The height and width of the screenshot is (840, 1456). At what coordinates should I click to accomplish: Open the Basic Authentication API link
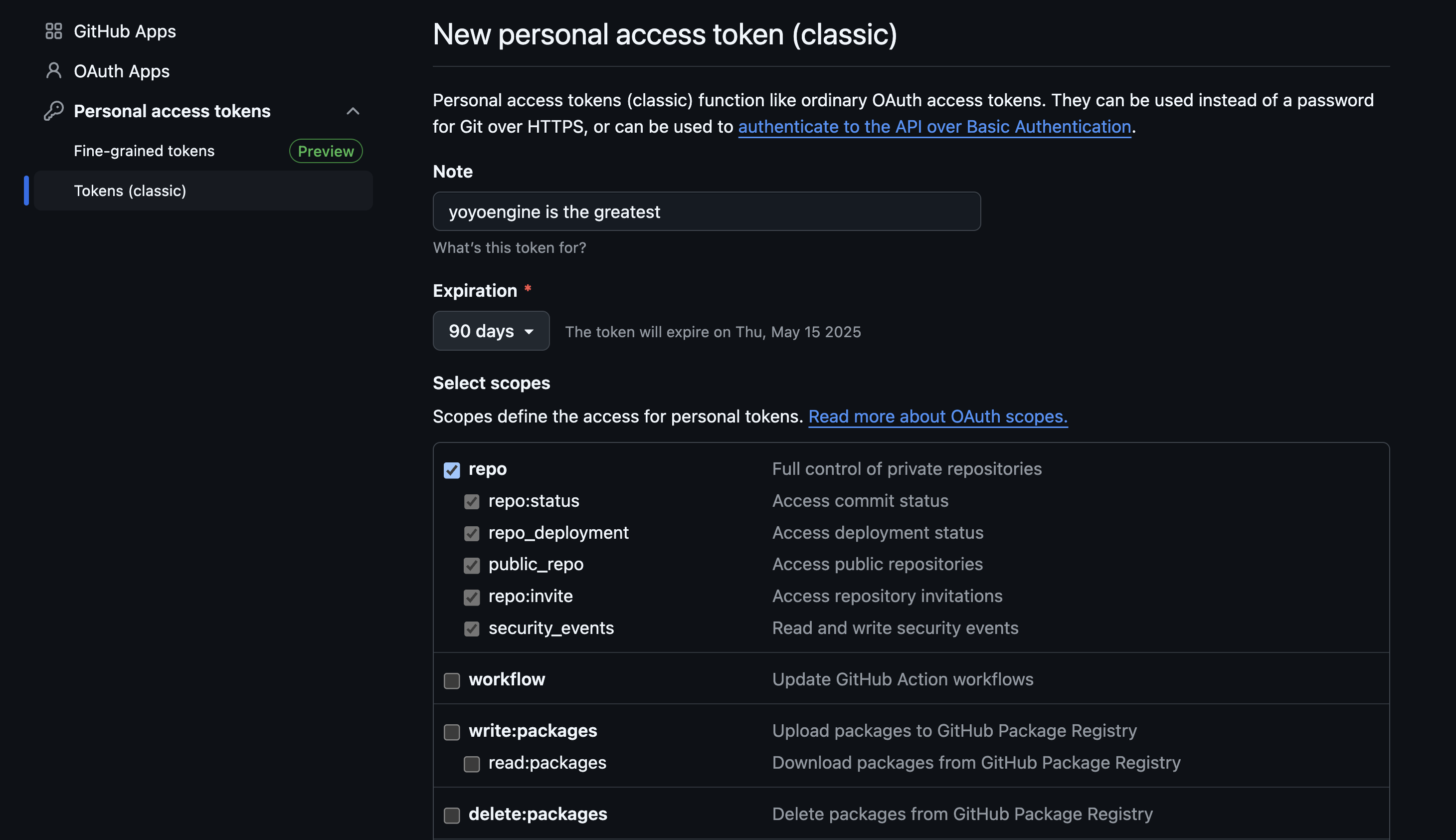(934, 127)
